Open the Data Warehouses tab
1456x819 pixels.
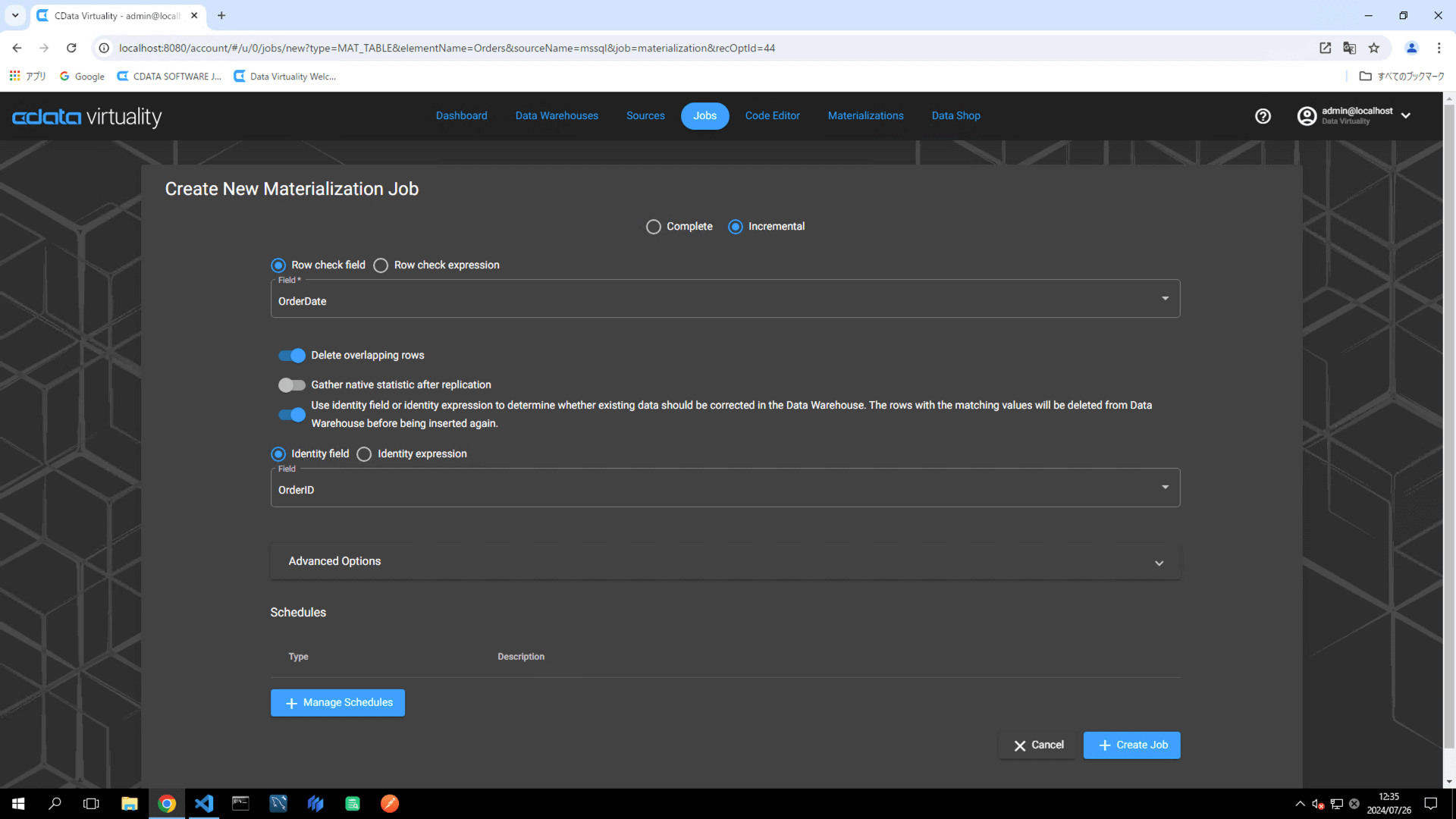point(557,116)
